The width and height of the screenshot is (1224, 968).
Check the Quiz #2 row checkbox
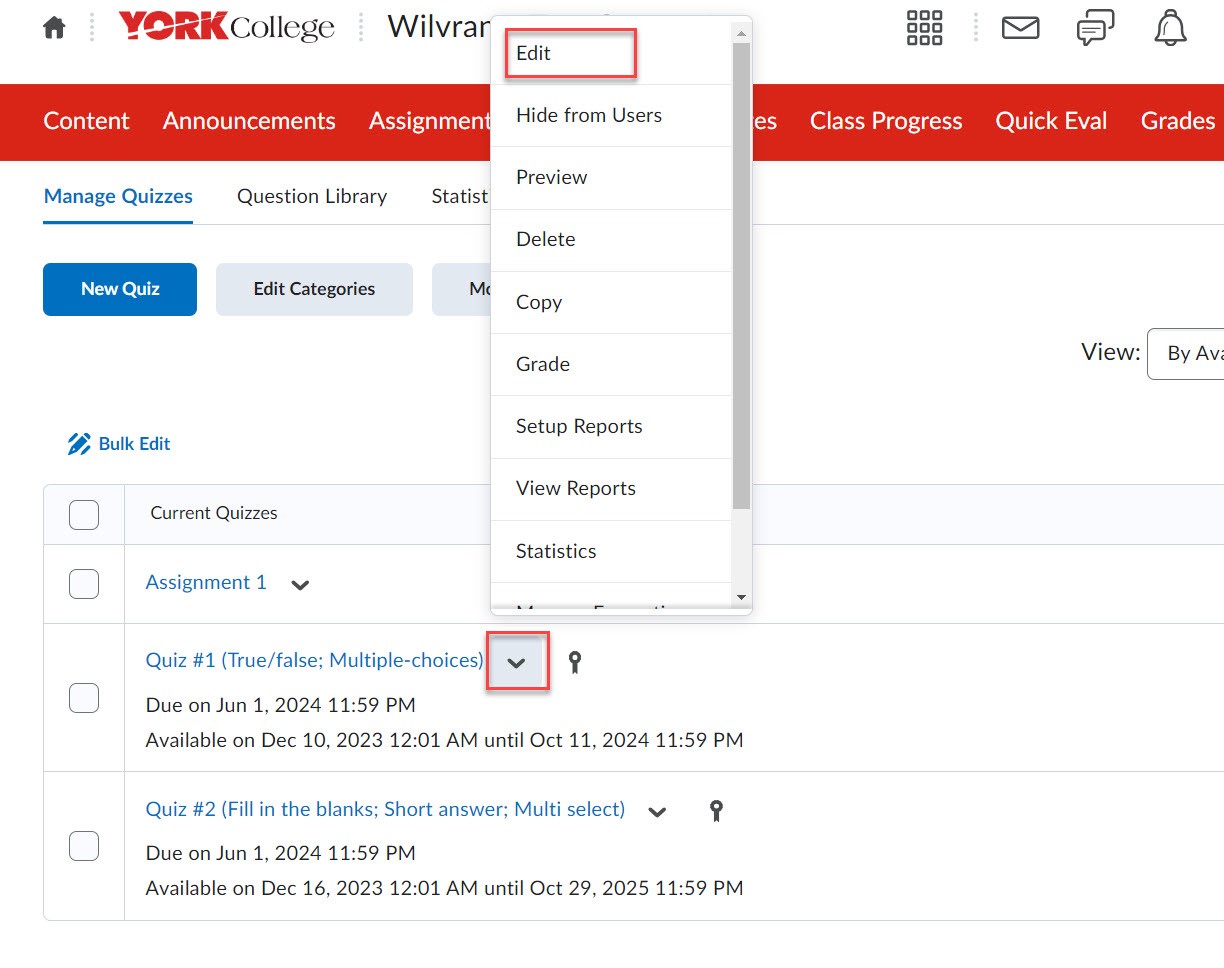tap(84, 846)
